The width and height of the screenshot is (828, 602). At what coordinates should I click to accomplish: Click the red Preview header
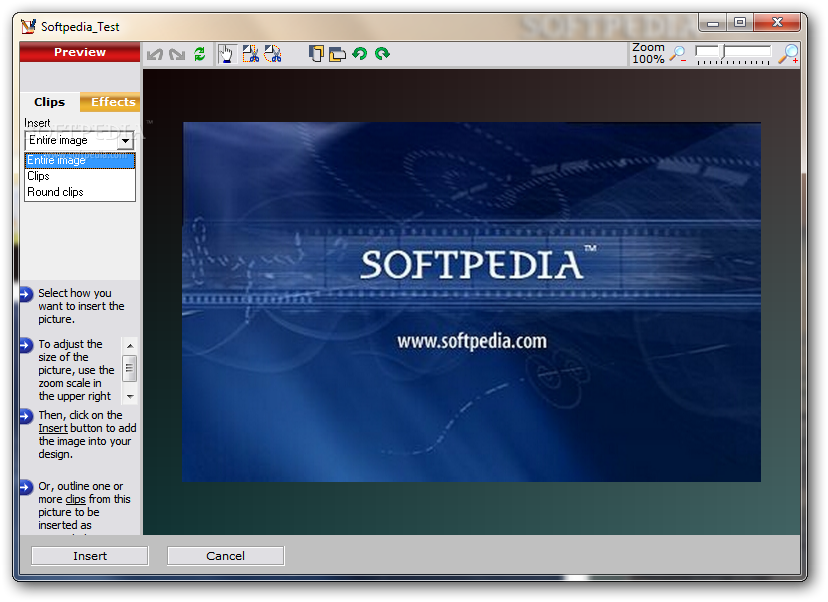[x=80, y=52]
